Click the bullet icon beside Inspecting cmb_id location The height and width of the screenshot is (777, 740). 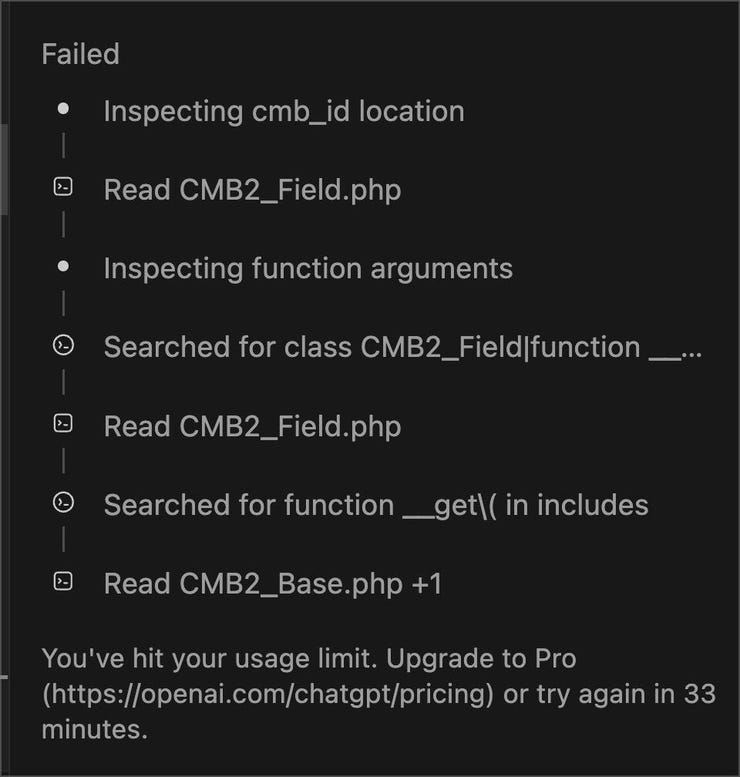pyautogui.click(x=63, y=110)
